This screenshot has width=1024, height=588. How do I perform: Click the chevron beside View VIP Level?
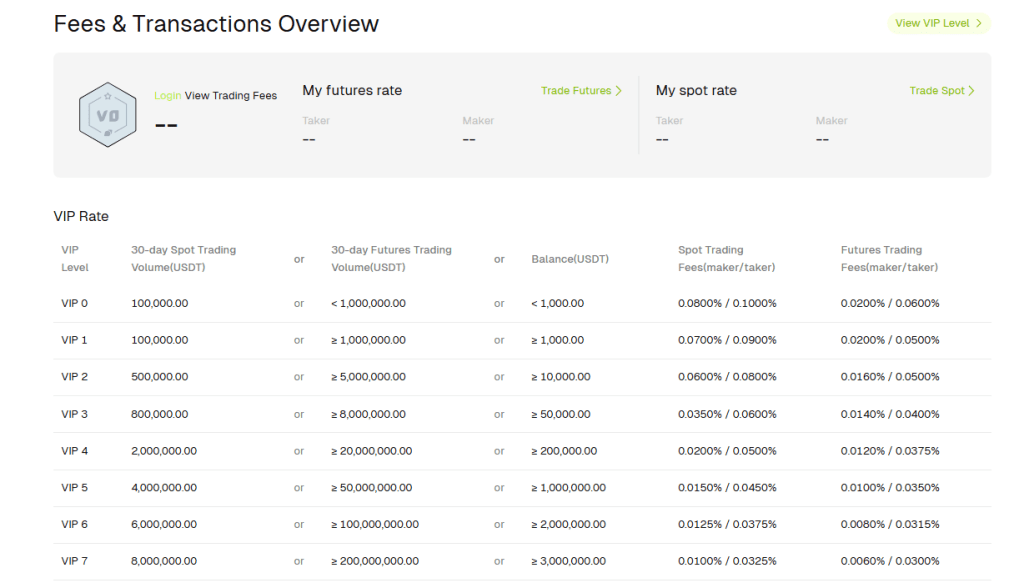coord(979,23)
